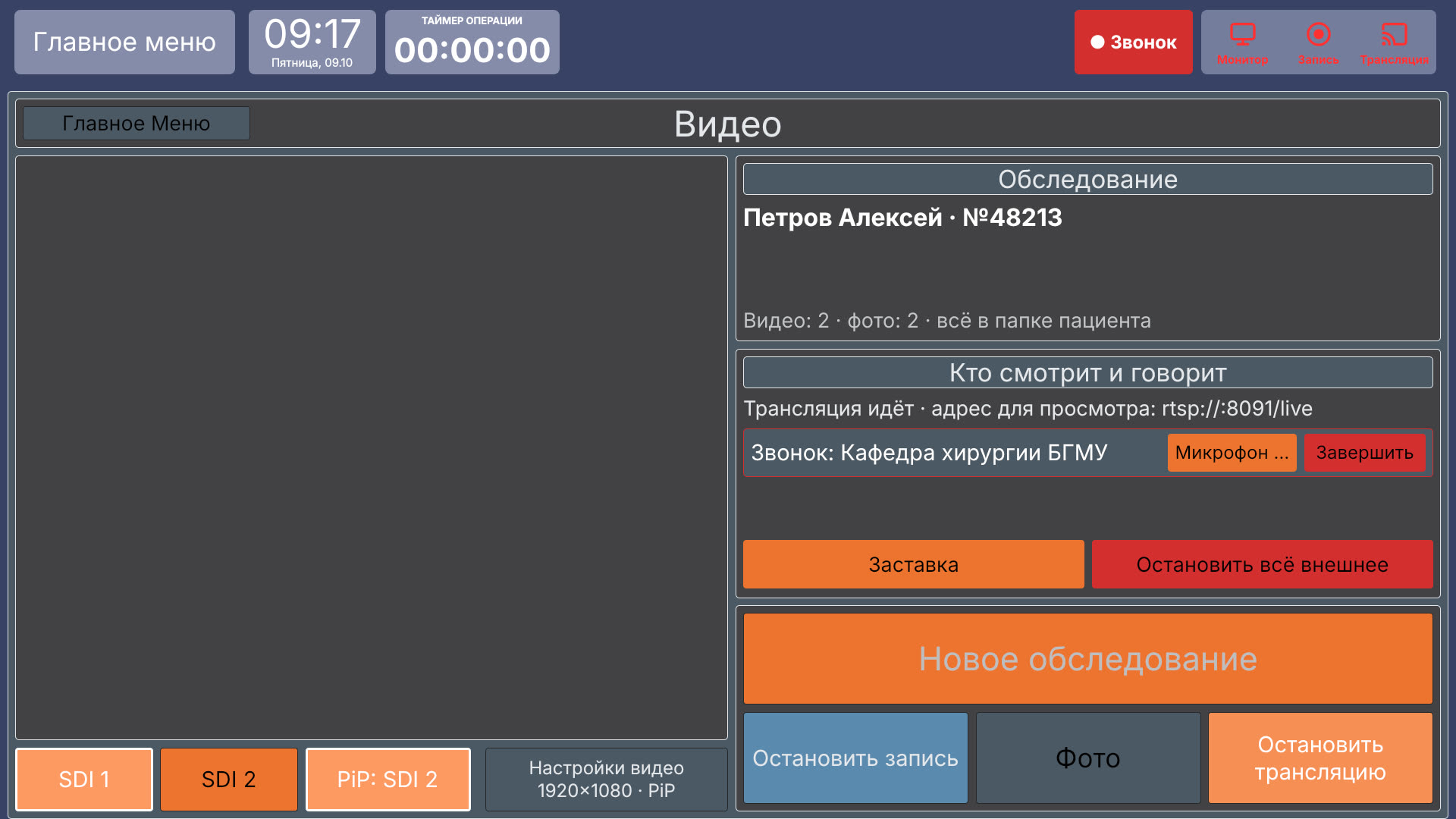1456x819 pixels.
Task: Click the rtsp://:8091/live address text
Action: (1237, 409)
